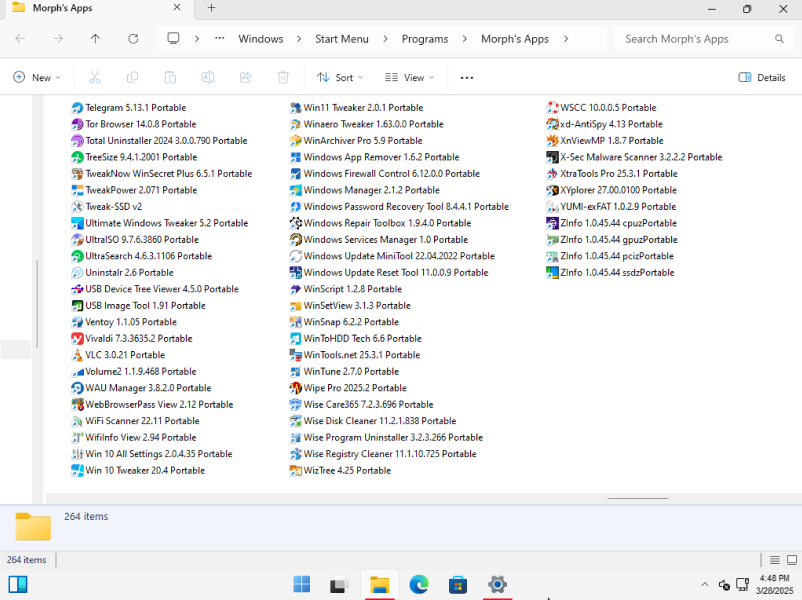Open the New item dropdown
This screenshot has height=600, width=802.
[x=37, y=78]
